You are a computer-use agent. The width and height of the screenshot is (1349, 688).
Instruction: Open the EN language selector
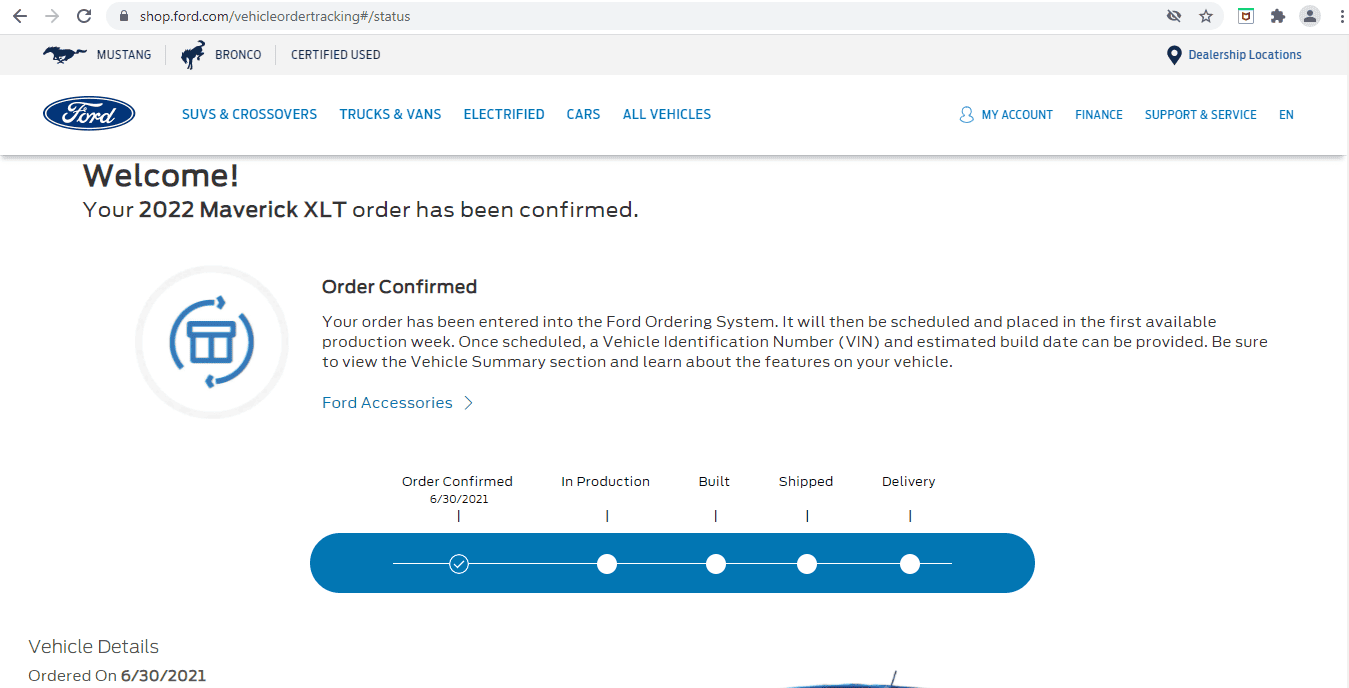click(x=1286, y=115)
